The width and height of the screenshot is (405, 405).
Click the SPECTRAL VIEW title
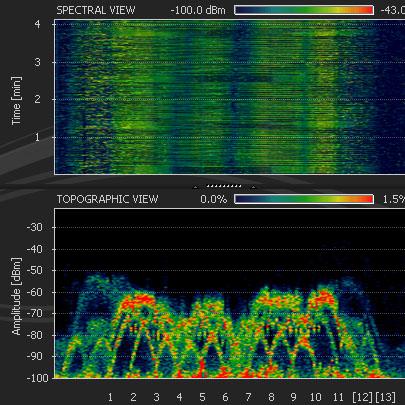click(x=96, y=10)
